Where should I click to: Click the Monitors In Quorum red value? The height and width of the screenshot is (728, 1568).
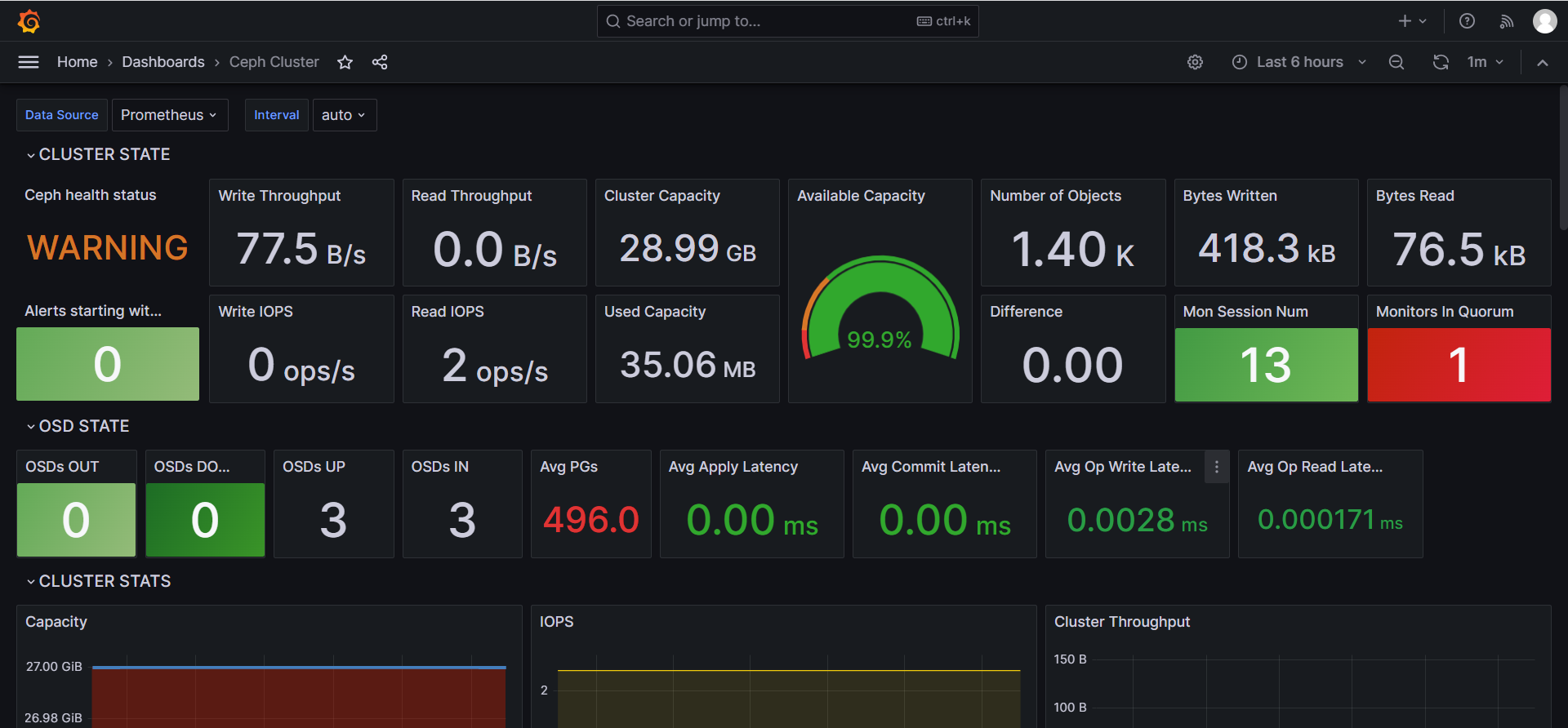[1459, 365]
